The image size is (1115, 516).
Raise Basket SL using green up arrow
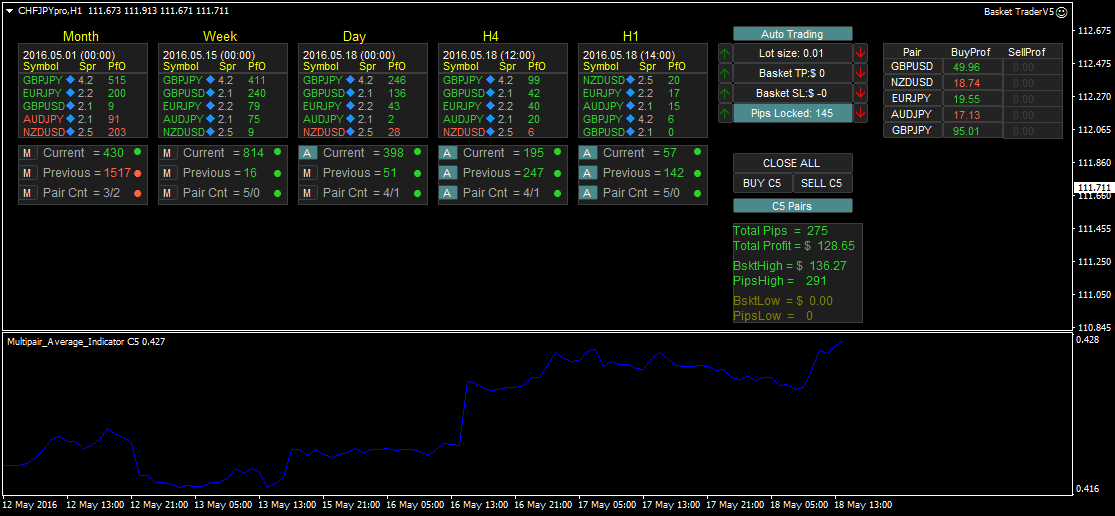coord(725,93)
